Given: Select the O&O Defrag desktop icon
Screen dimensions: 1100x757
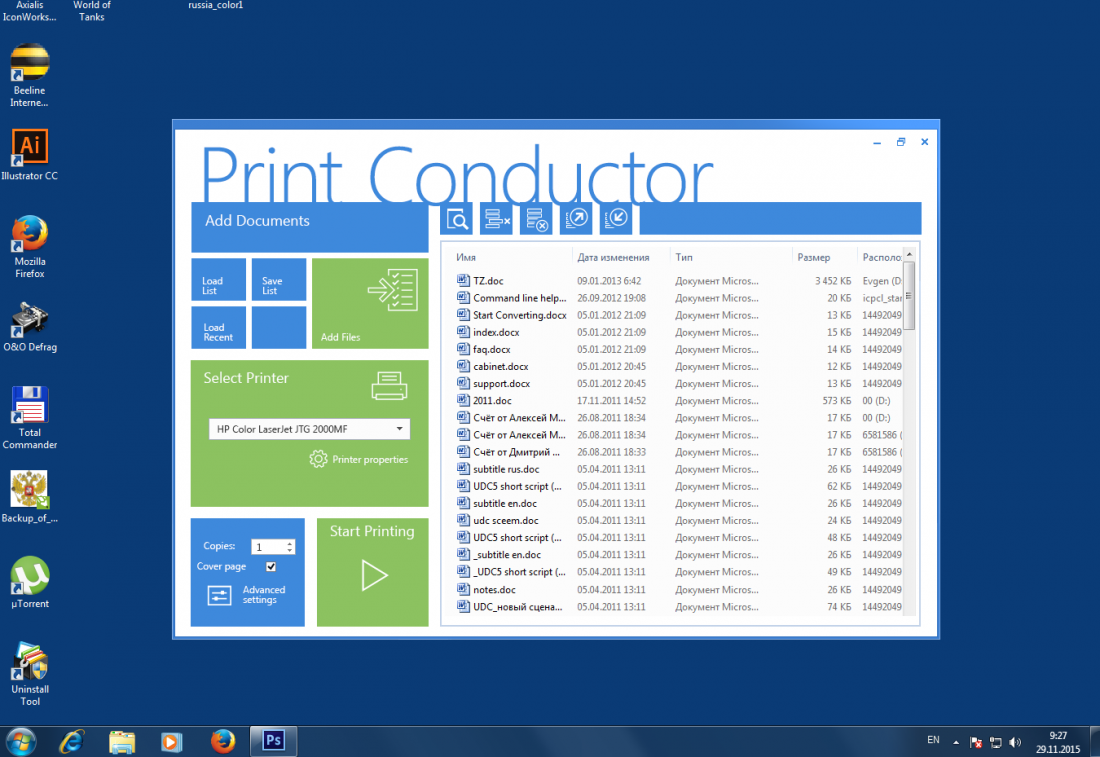Looking at the screenshot, I should click(29, 327).
